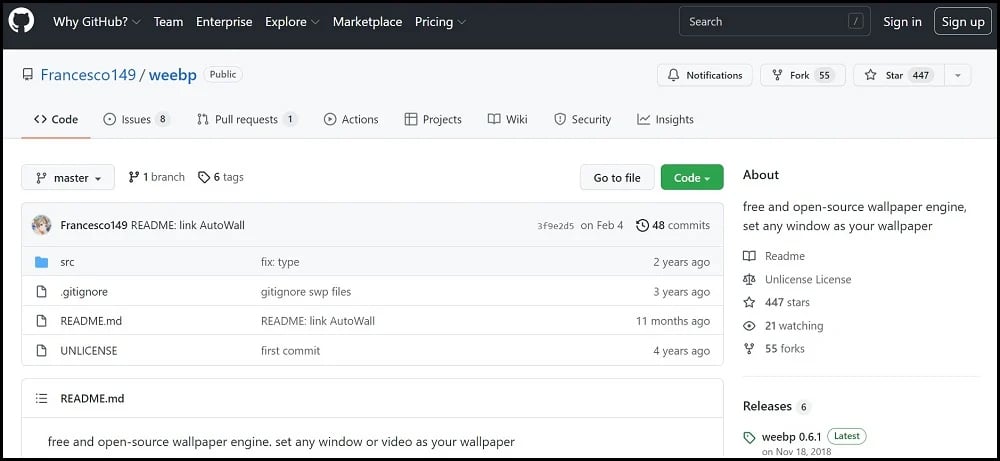
Task: Click the fork icon beside 55 forks
Action: [x=749, y=349]
